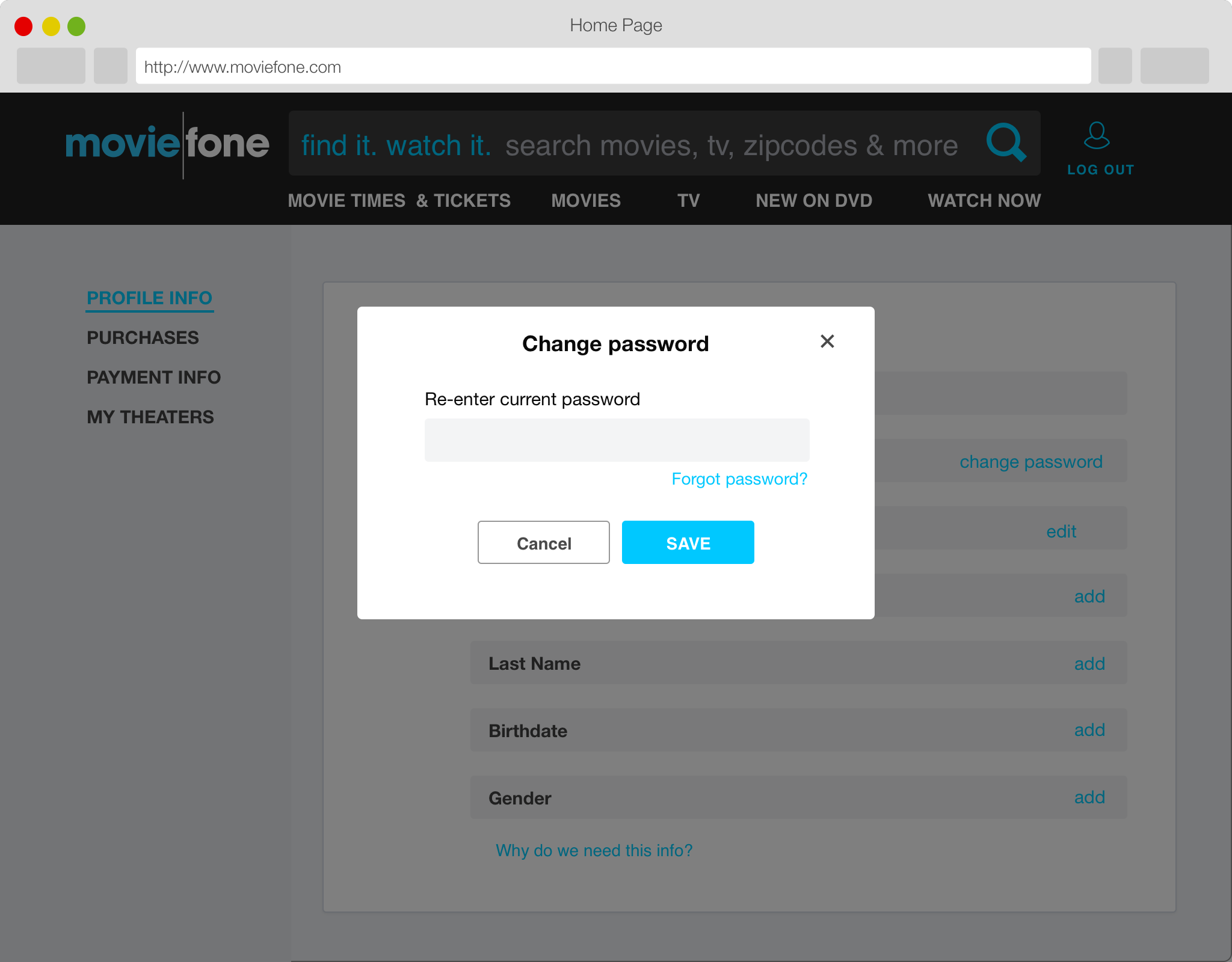Viewport: 1232px width, 962px height.
Task: Open the MY THEATERS sidebar tab
Action: click(x=150, y=417)
